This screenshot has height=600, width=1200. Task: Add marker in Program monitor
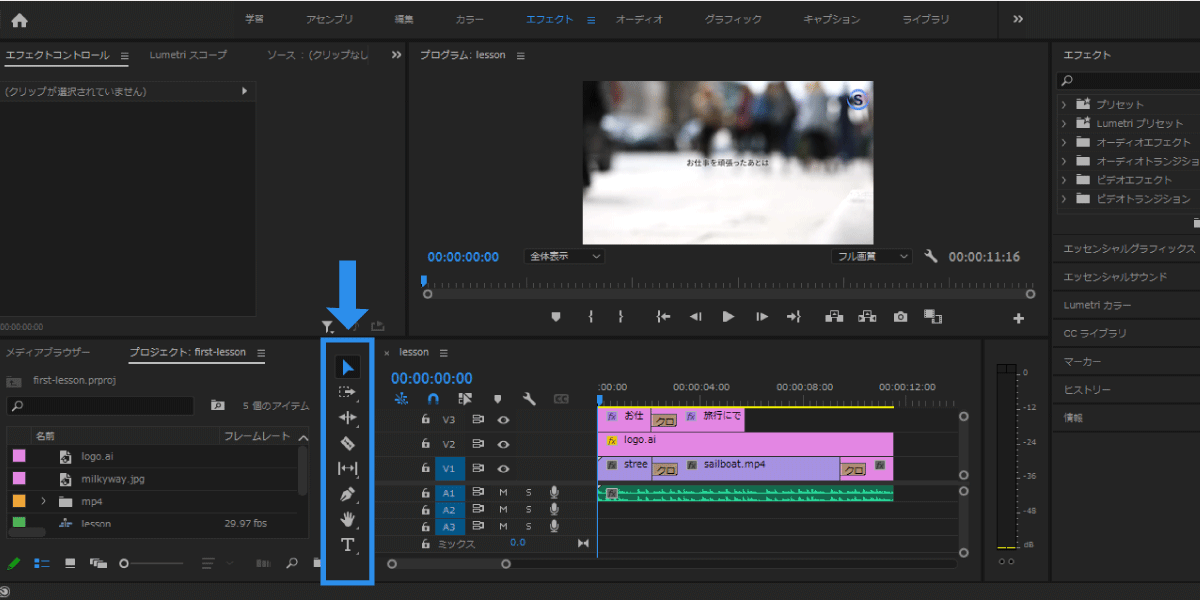point(557,317)
